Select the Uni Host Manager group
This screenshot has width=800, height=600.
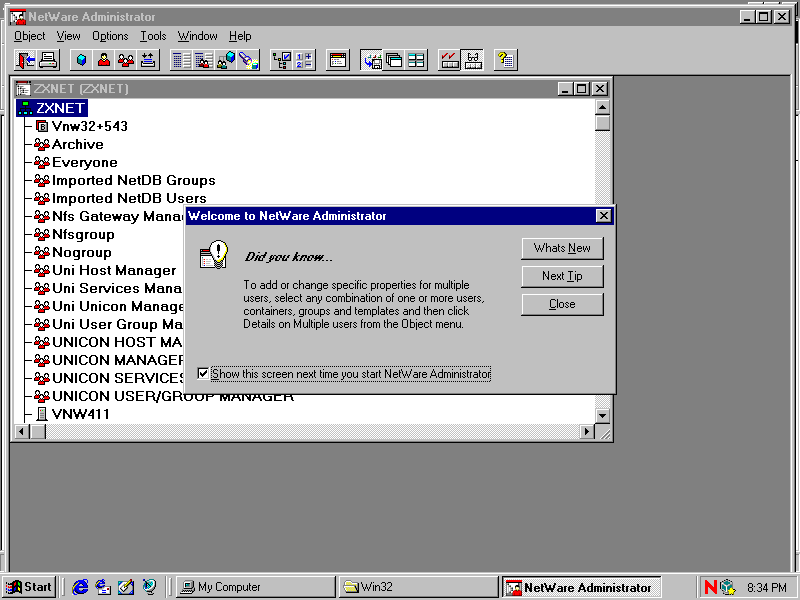[105, 270]
